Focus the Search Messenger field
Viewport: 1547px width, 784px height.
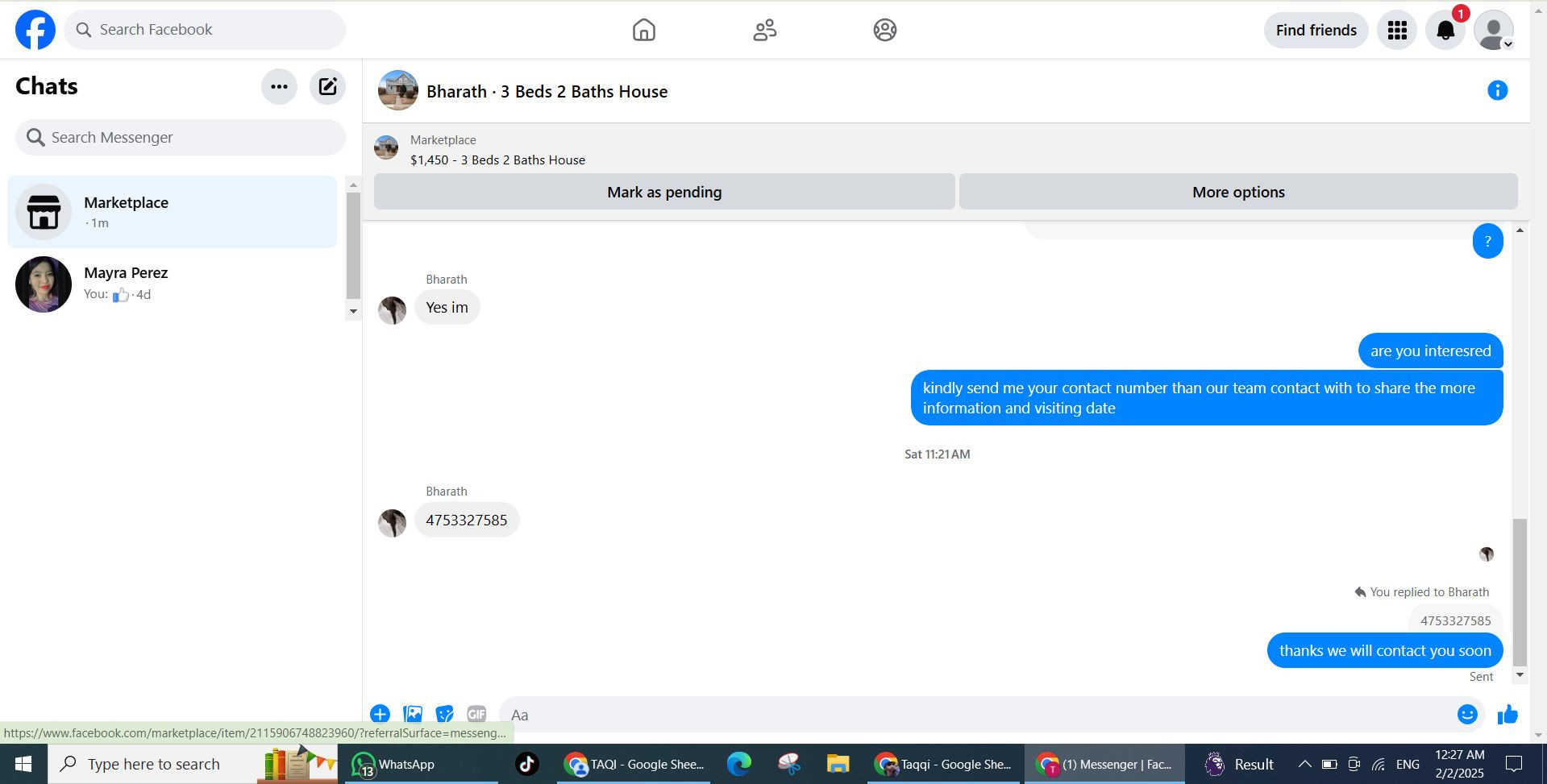pyautogui.click(x=181, y=138)
